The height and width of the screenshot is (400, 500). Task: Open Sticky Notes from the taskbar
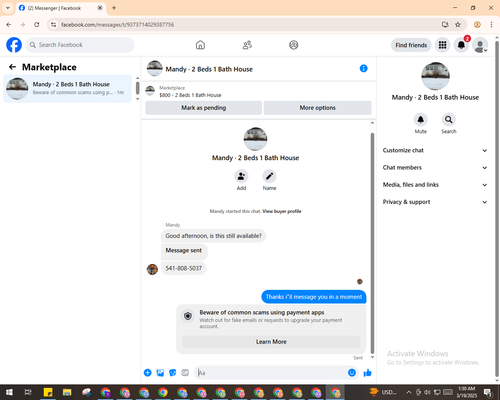pos(48,392)
